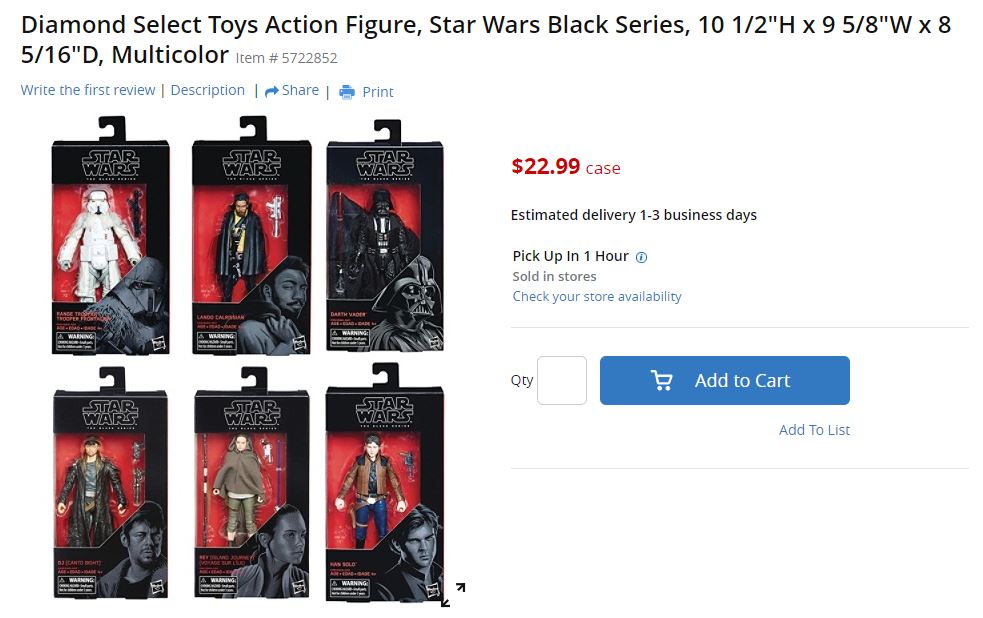Viewport: 983px width, 618px height.
Task: Click the Share text link
Action: pos(300,90)
